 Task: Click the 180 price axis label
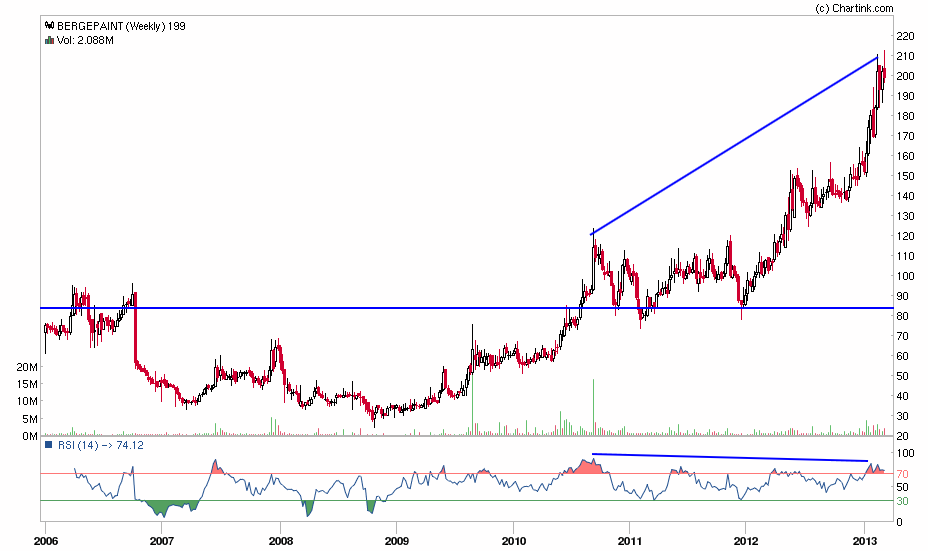(x=906, y=116)
